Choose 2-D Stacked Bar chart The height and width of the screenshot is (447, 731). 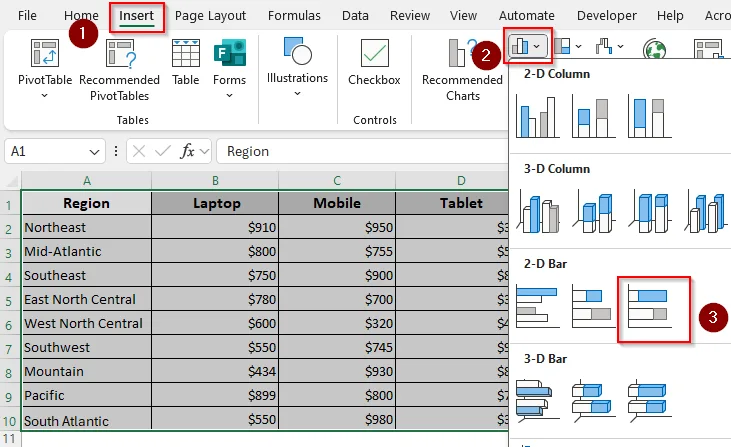(x=593, y=306)
